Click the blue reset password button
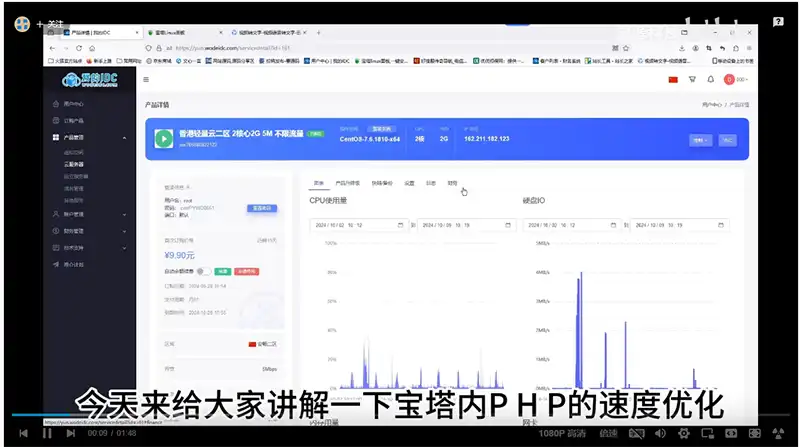Screen dimensions: 800x447 pyautogui.click(x=261, y=207)
